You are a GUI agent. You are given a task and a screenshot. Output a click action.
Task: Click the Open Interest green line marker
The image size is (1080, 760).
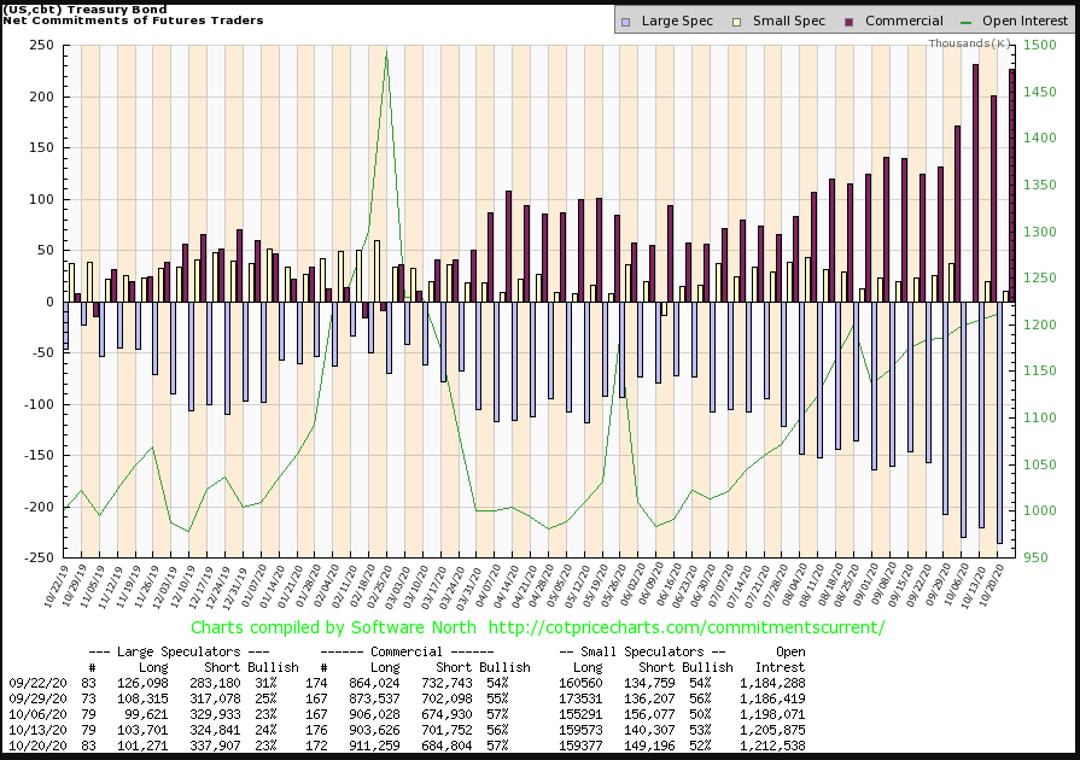(x=966, y=21)
